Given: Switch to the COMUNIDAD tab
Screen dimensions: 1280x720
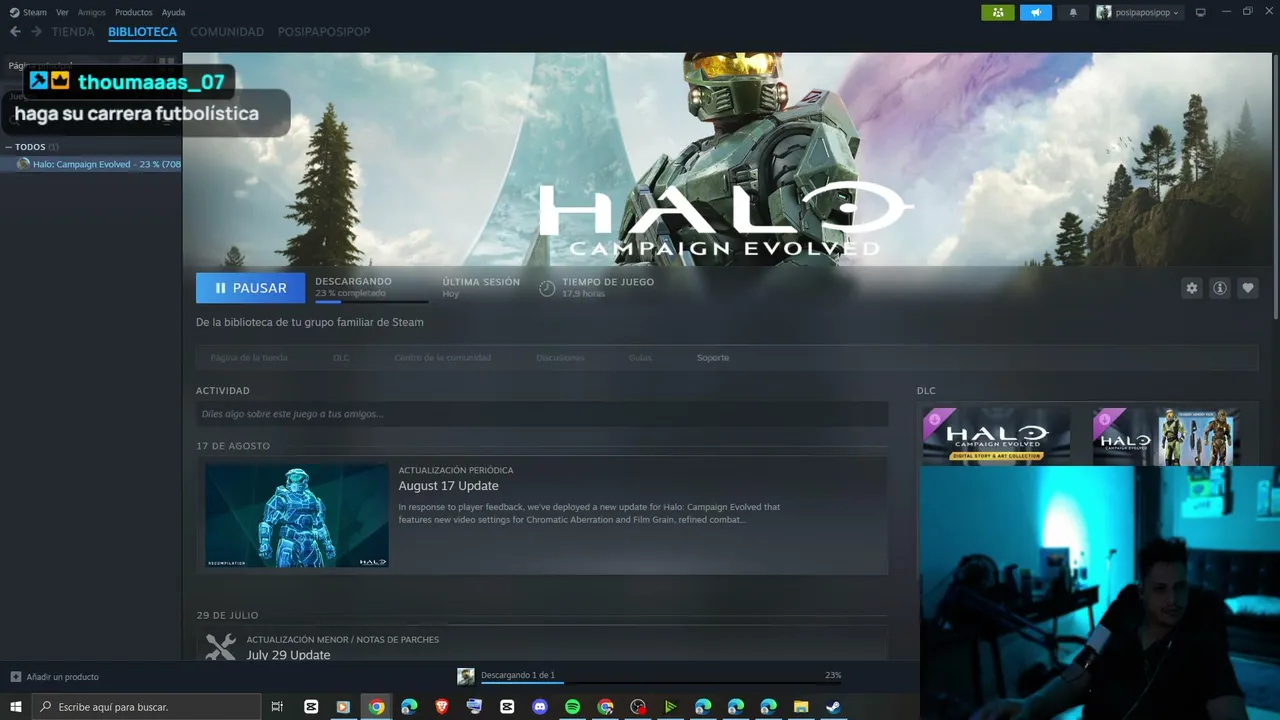Looking at the screenshot, I should [227, 32].
